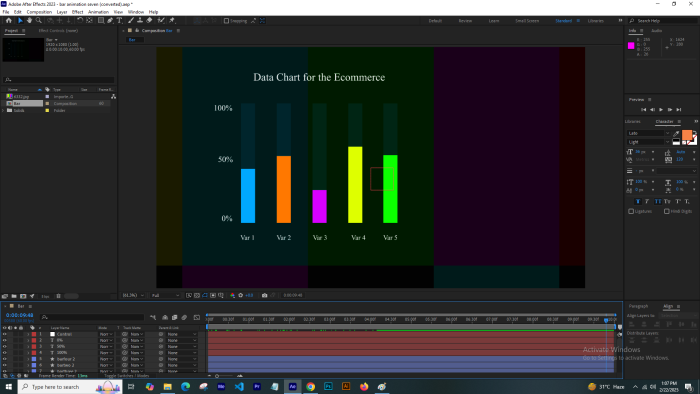Select the Eraser tool
Screen dimensions: 700x394
point(149,21)
